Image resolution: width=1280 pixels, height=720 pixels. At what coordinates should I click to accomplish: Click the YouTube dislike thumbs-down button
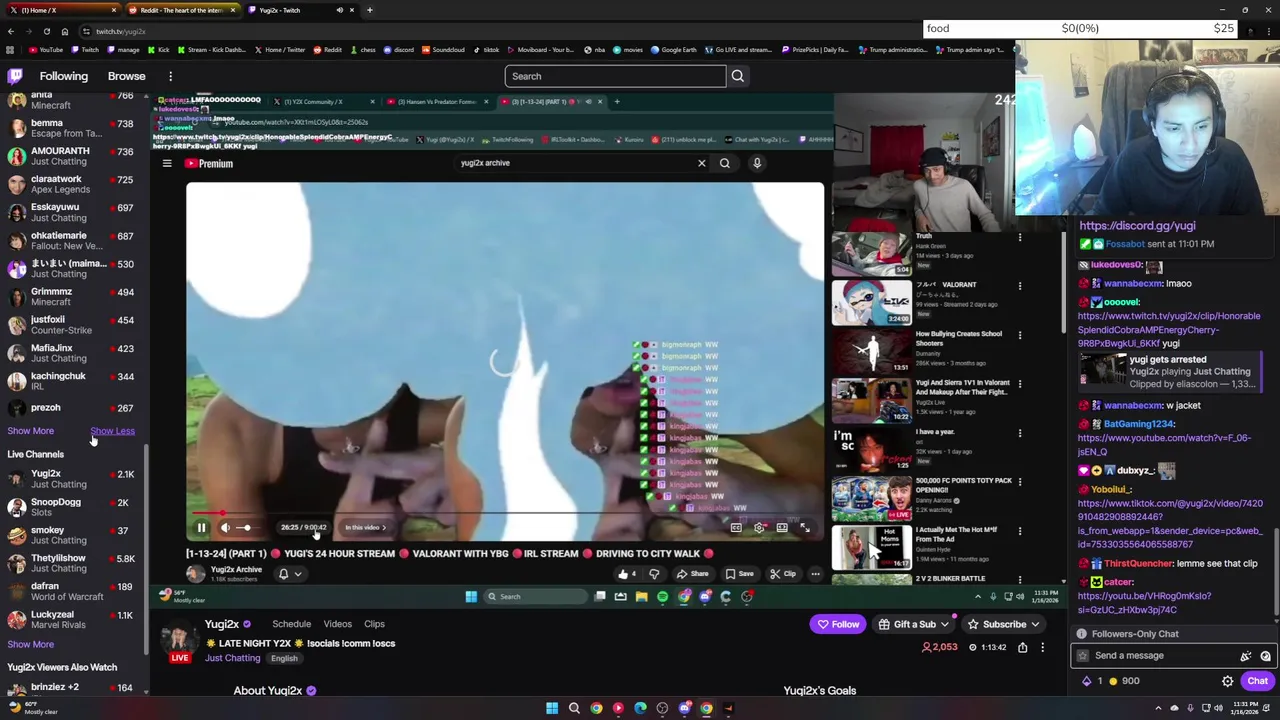pos(654,574)
